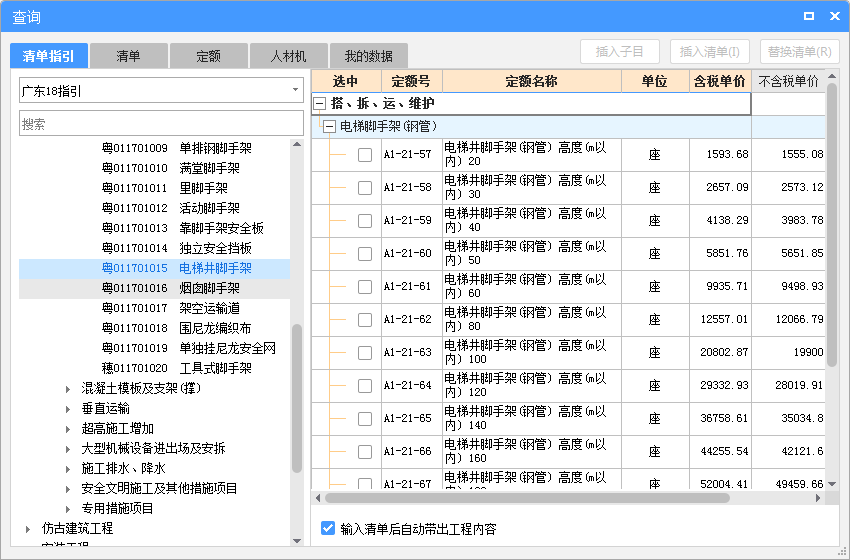The width and height of the screenshot is (850, 560).
Task: Switch to the 清单指引 tab
Action: pos(49,56)
